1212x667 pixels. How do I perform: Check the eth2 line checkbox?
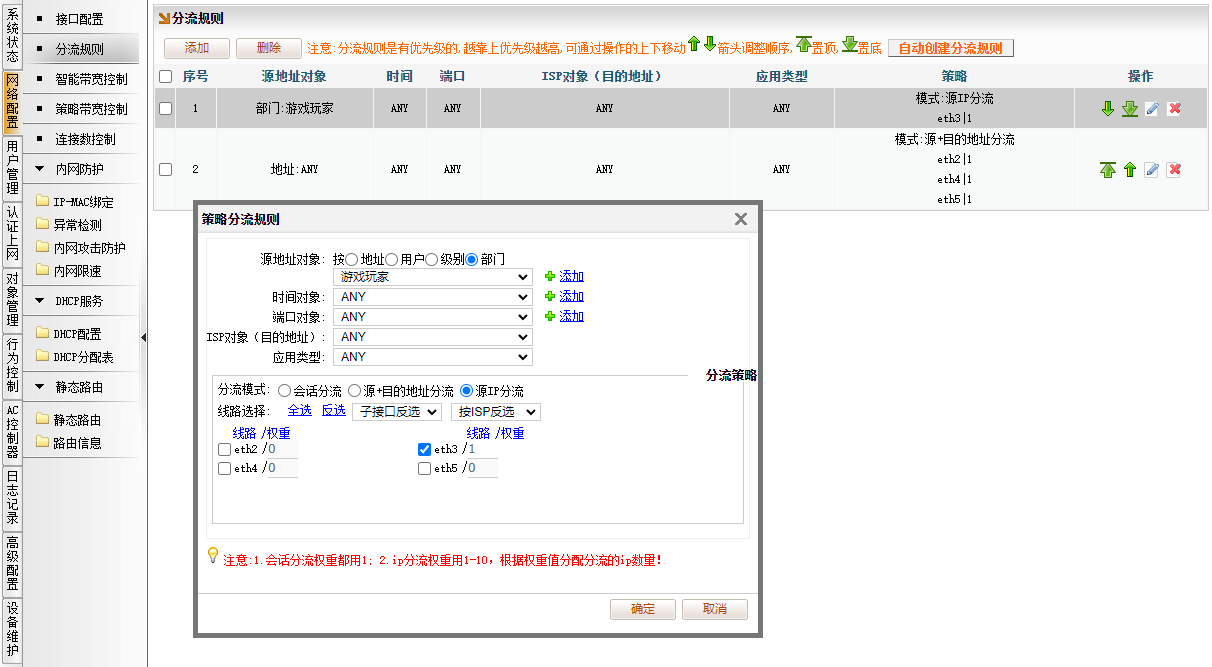click(x=224, y=450)
